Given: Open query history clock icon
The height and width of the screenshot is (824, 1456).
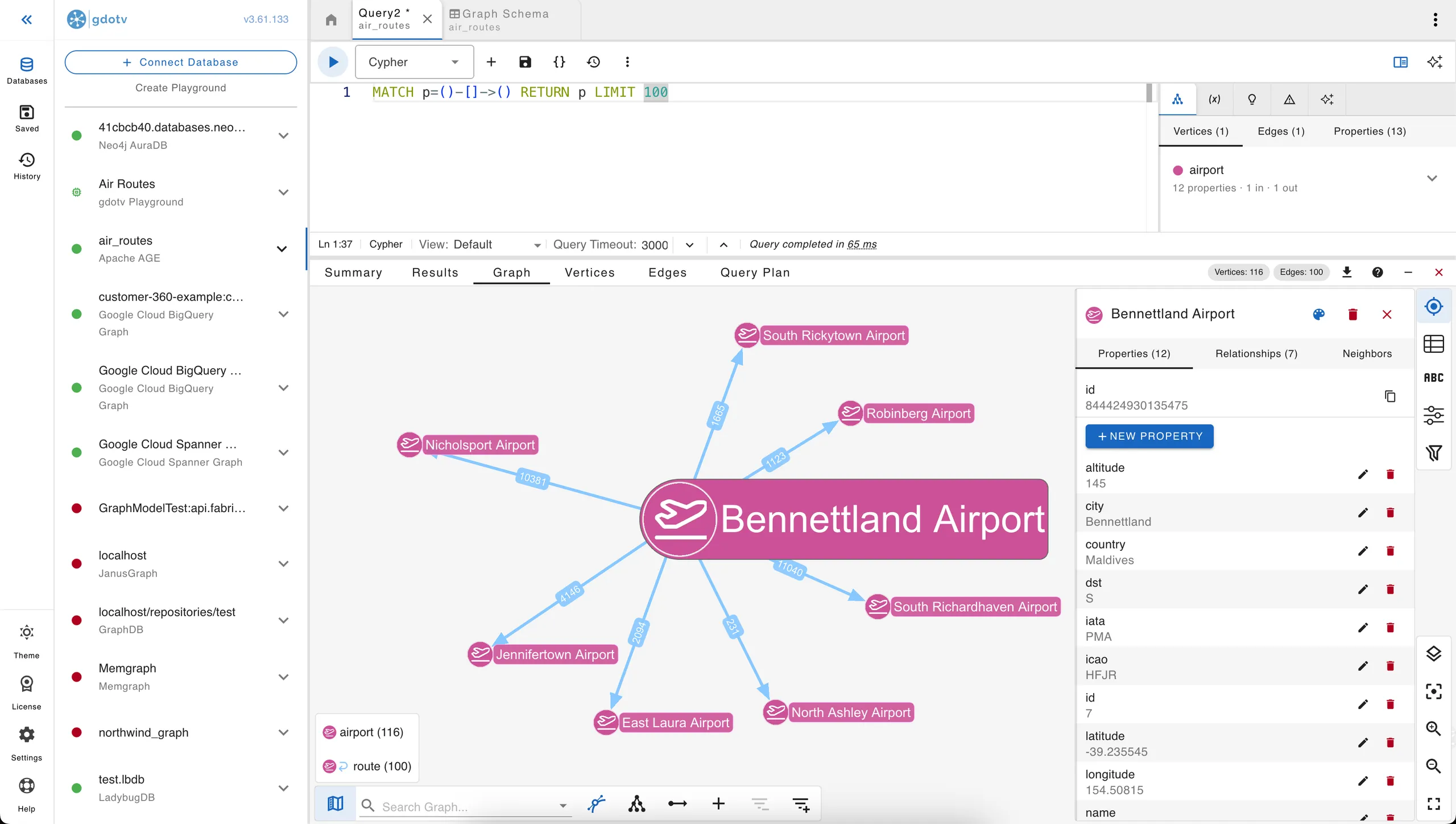Looking at the screenshot, I should pos(593,62).
